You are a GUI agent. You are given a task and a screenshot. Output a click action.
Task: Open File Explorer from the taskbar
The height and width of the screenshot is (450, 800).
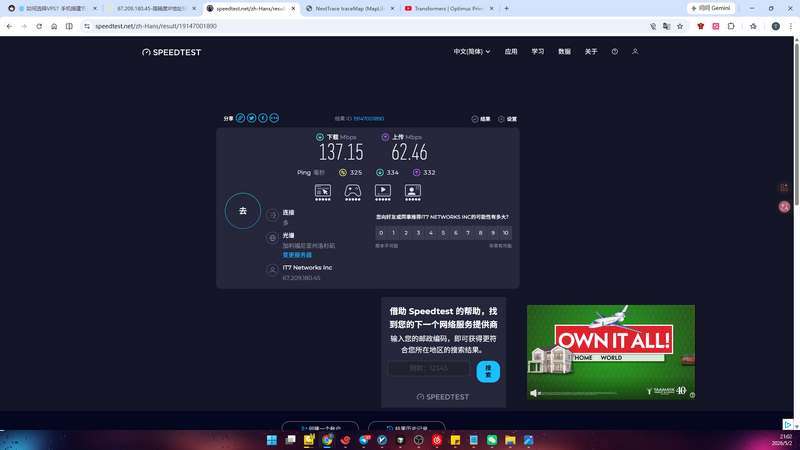(510, 440)
